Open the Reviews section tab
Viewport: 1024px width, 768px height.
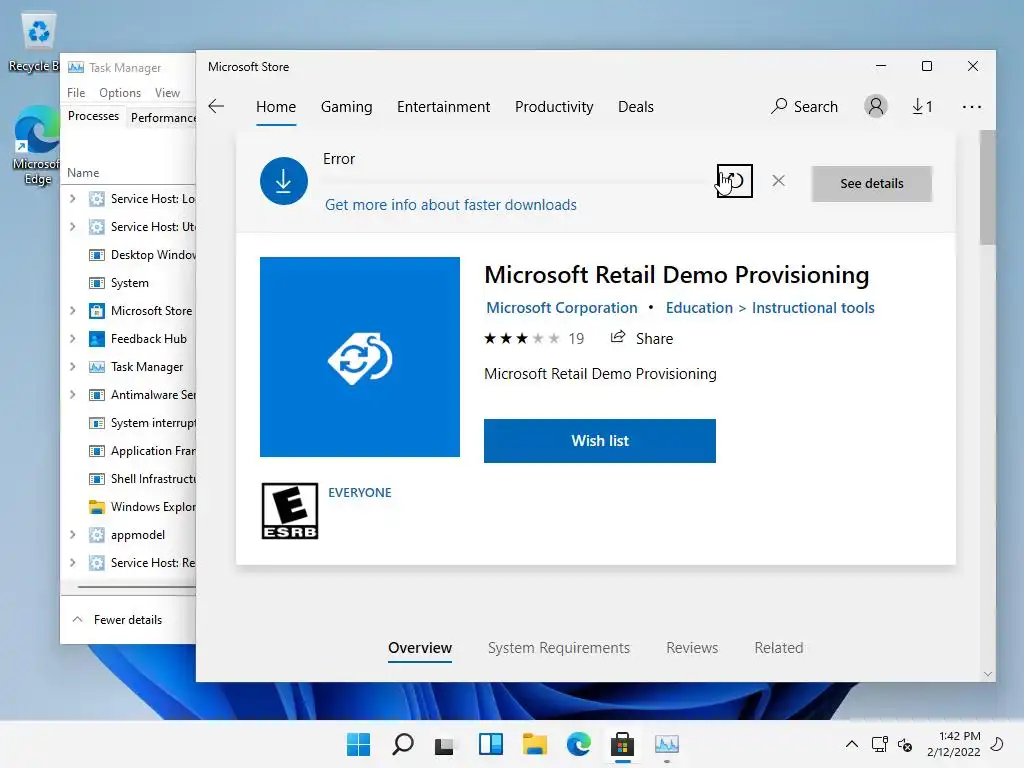pyautogui.click(x=692, y=648)
